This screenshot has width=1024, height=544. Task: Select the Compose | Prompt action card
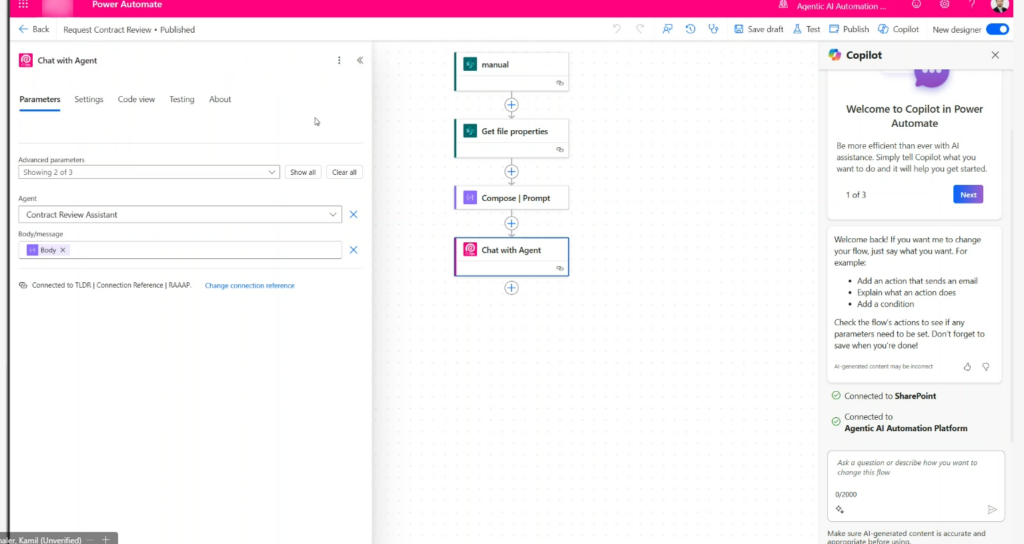click(x=511, y=198)
